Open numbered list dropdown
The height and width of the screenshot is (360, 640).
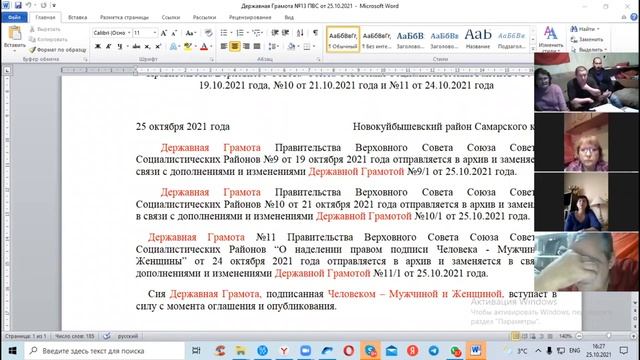point(247,33)
